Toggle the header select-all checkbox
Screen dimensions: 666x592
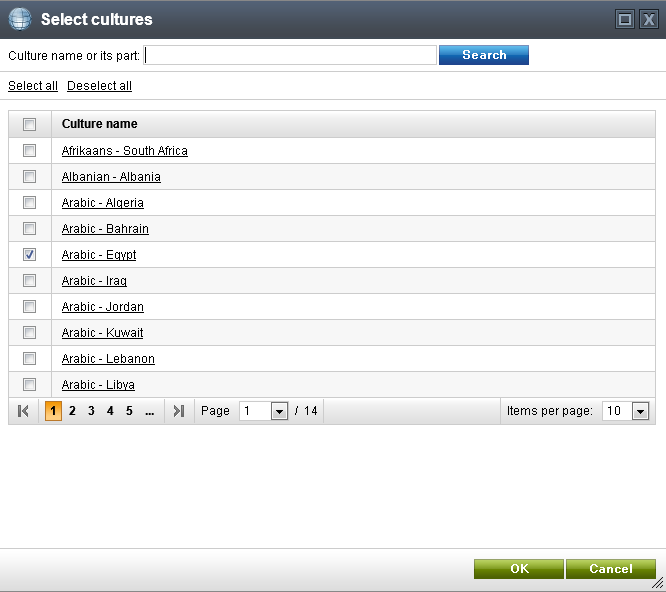click(x=29, y=124)
